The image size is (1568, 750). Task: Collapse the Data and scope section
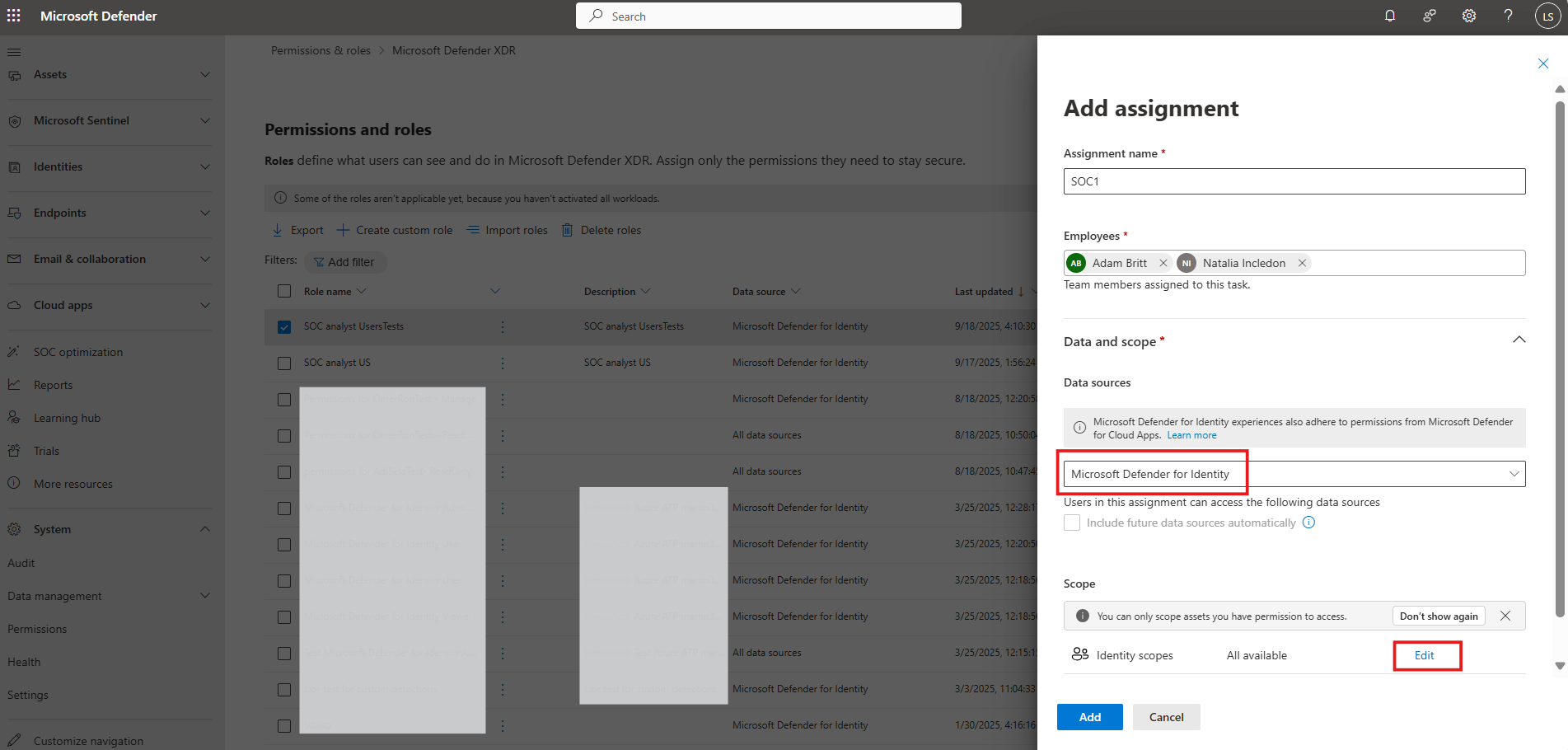click(1520, 340)
